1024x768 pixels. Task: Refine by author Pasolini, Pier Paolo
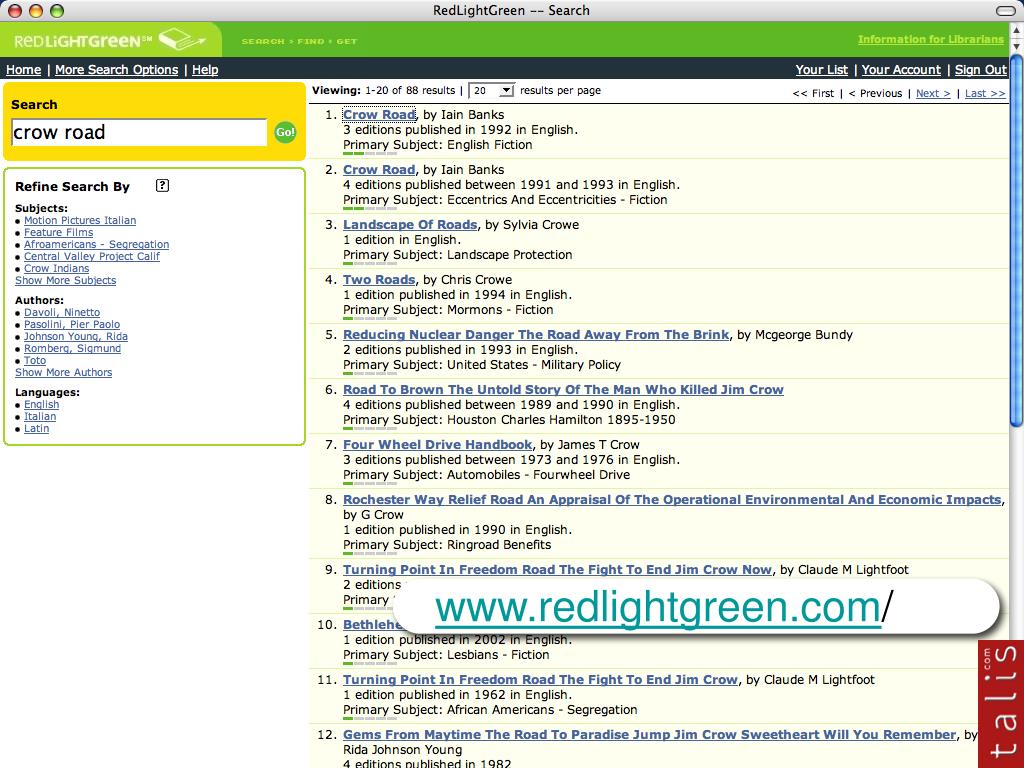72,325
